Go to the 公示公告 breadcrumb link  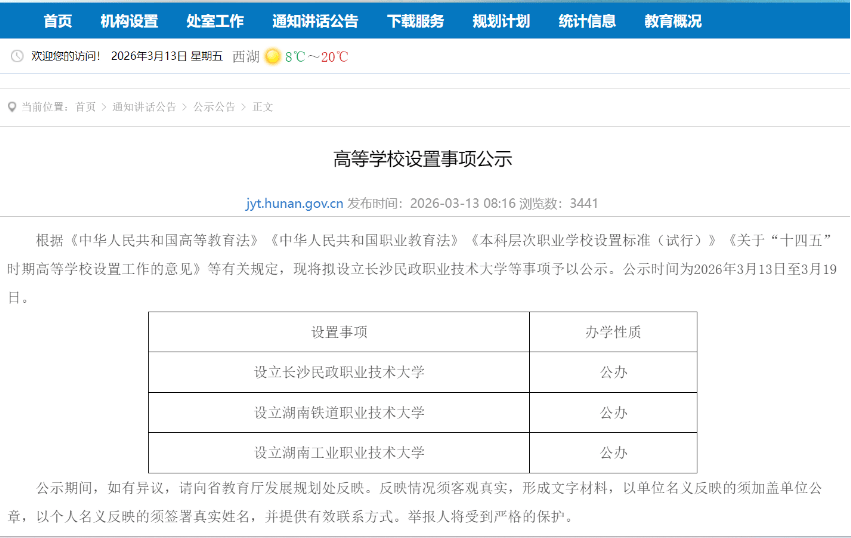(214, 107)
